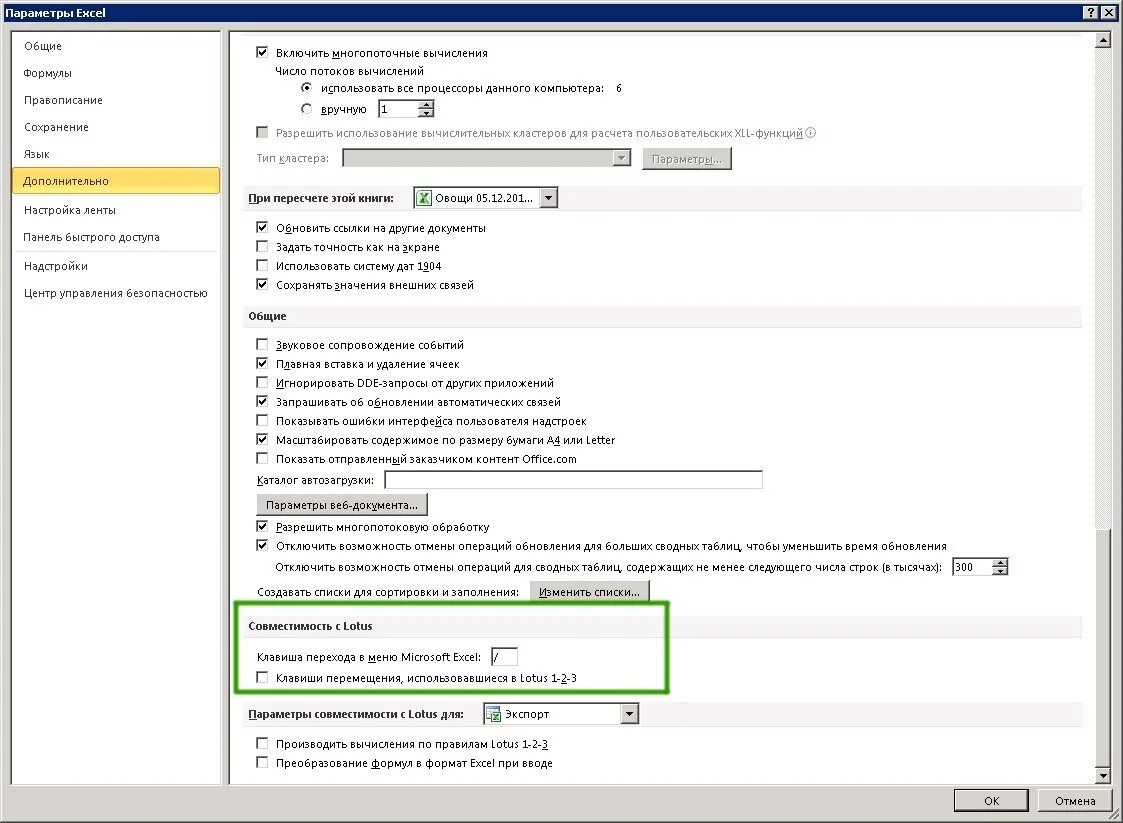Open the Help question mark button
The height and width of the screenshot is (823, 1123).
1090,12
